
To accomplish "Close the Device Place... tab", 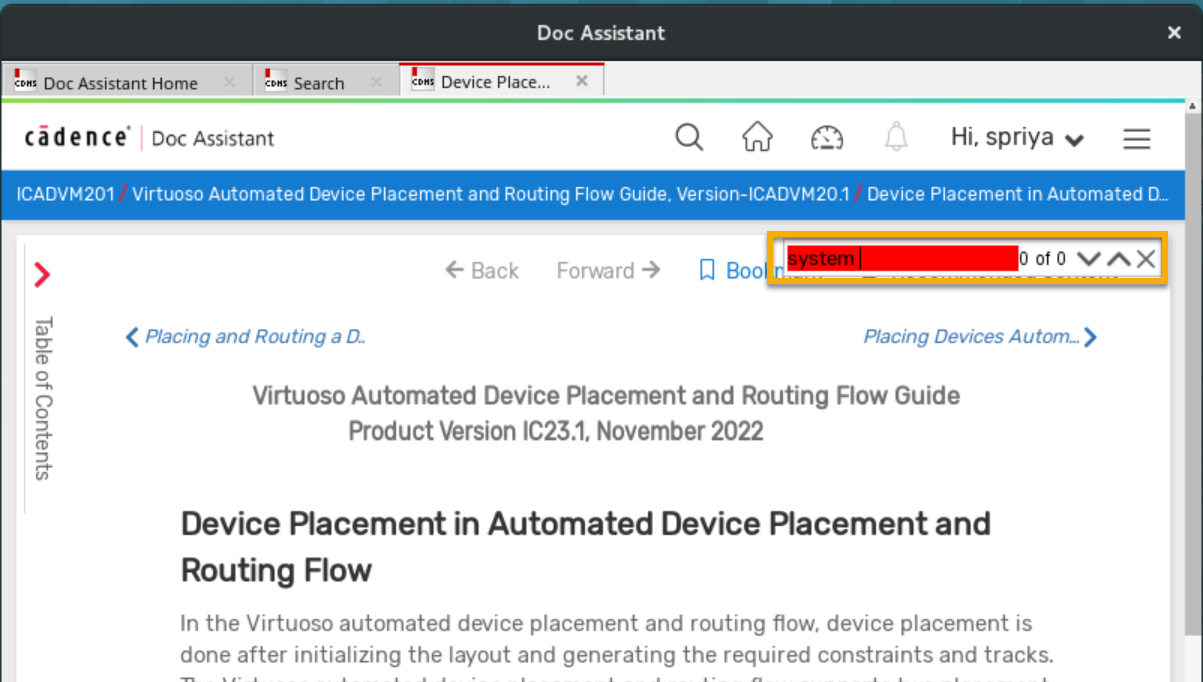I will click(582, 81).
